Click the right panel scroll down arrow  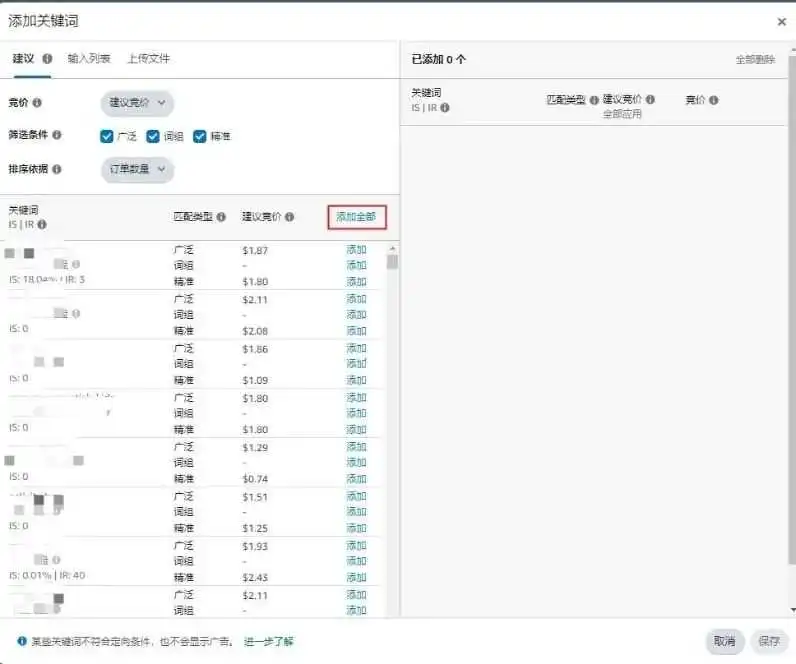(x=792, y=610)
